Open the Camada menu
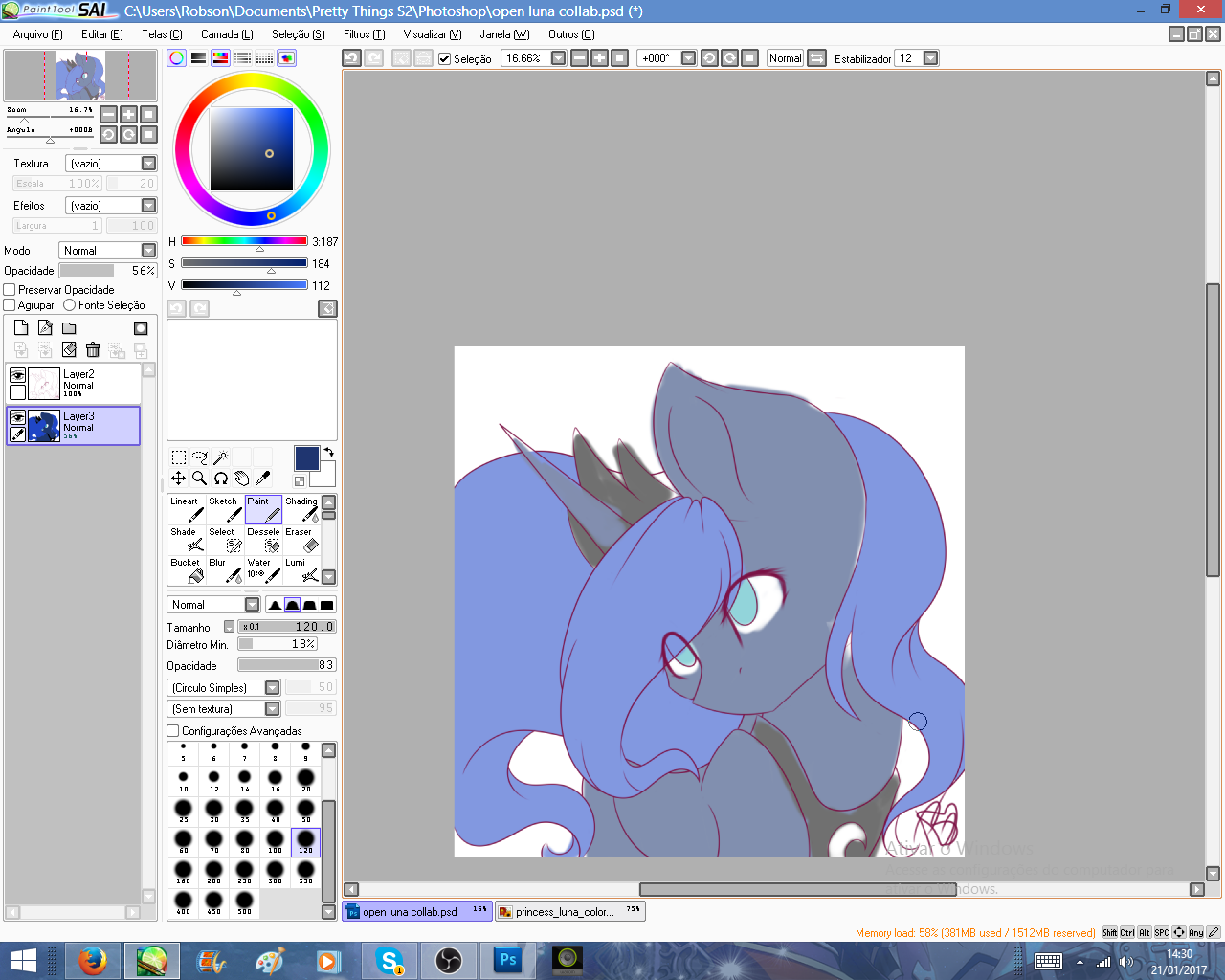The width and height of the screenshot is (1225, 980). pyautogui.click(x=227, y=34)
